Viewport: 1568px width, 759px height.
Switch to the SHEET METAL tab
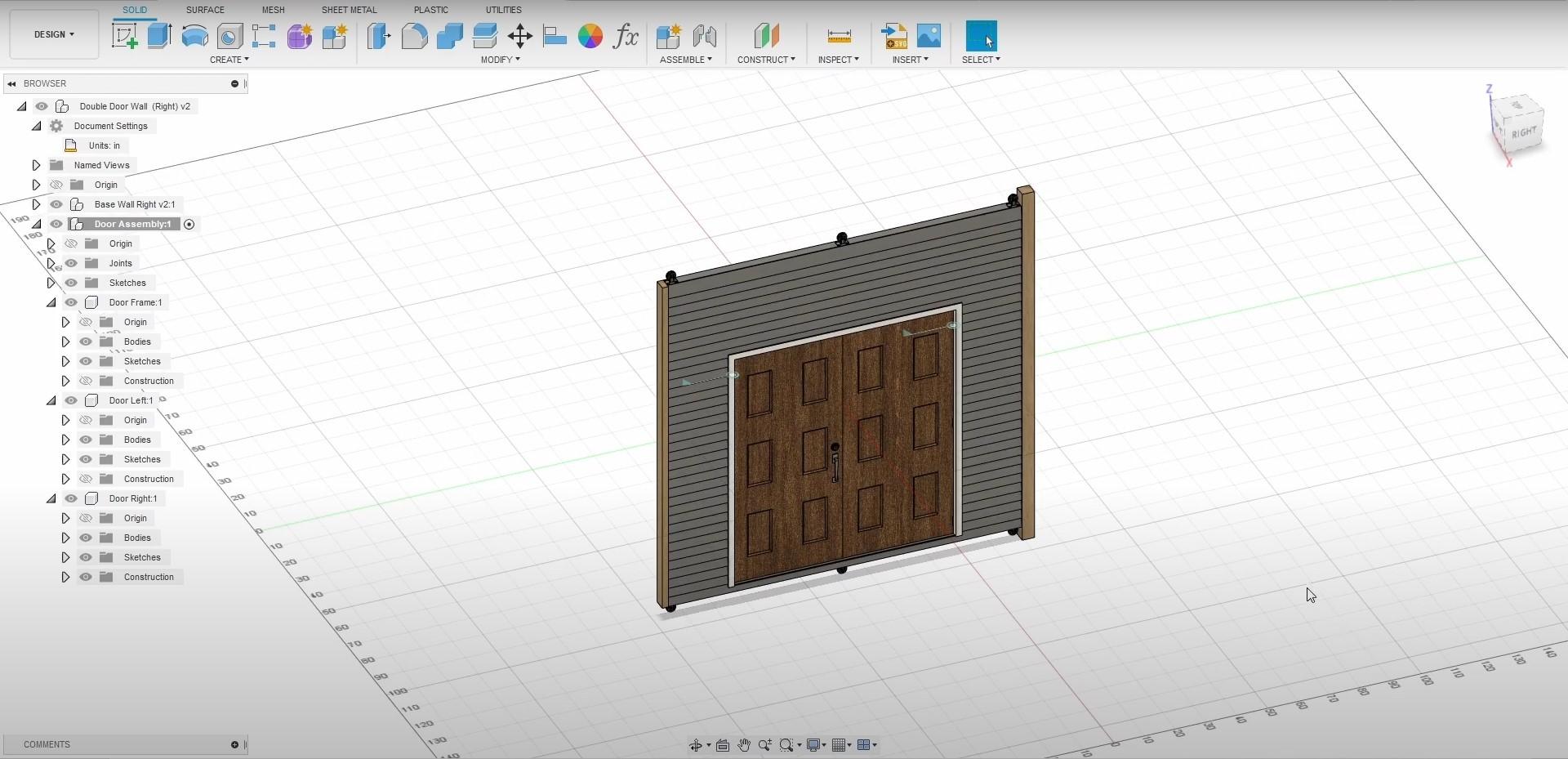(x=349, y=10)
